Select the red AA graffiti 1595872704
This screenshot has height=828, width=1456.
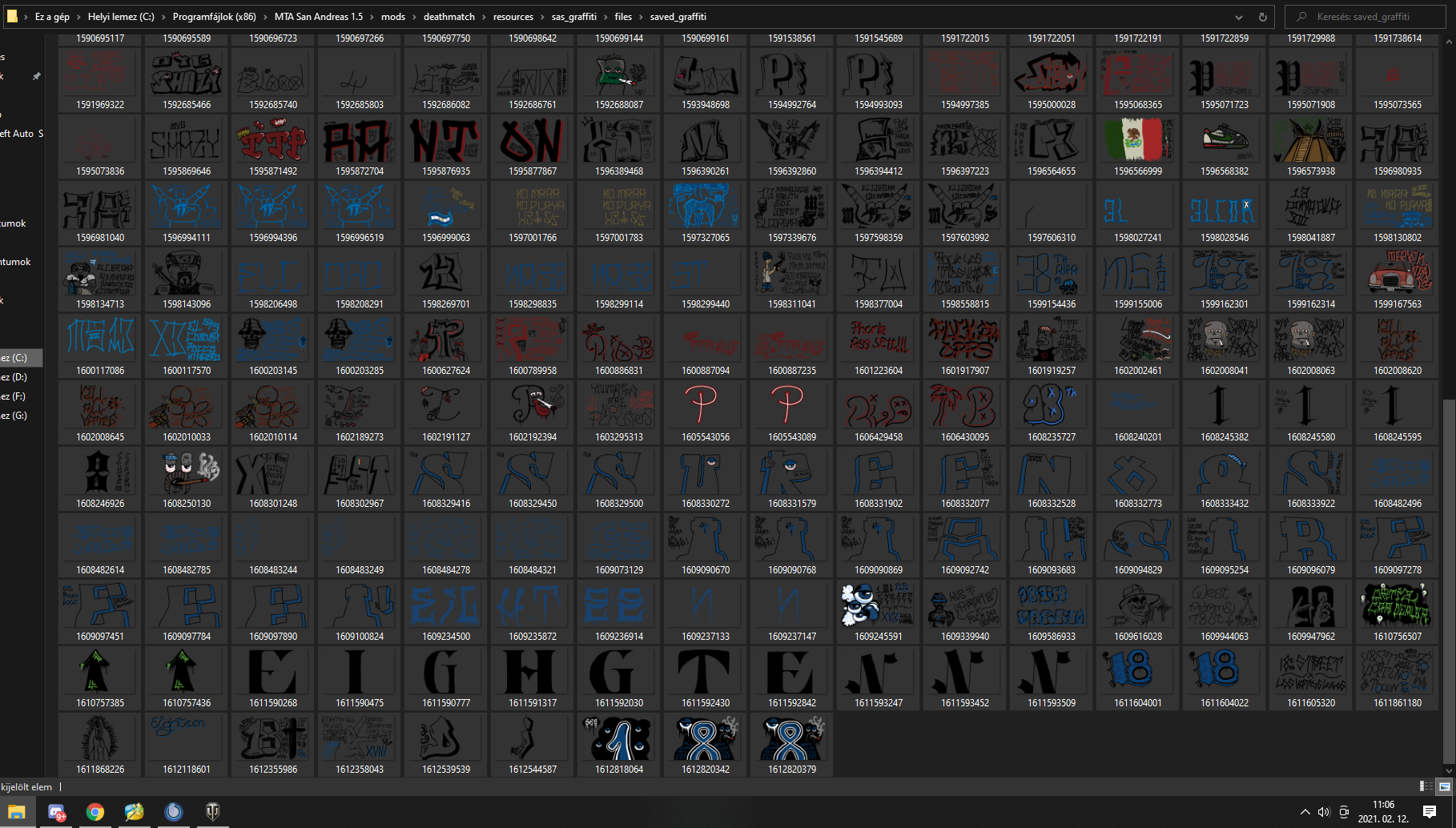click(x=360, y=146)
